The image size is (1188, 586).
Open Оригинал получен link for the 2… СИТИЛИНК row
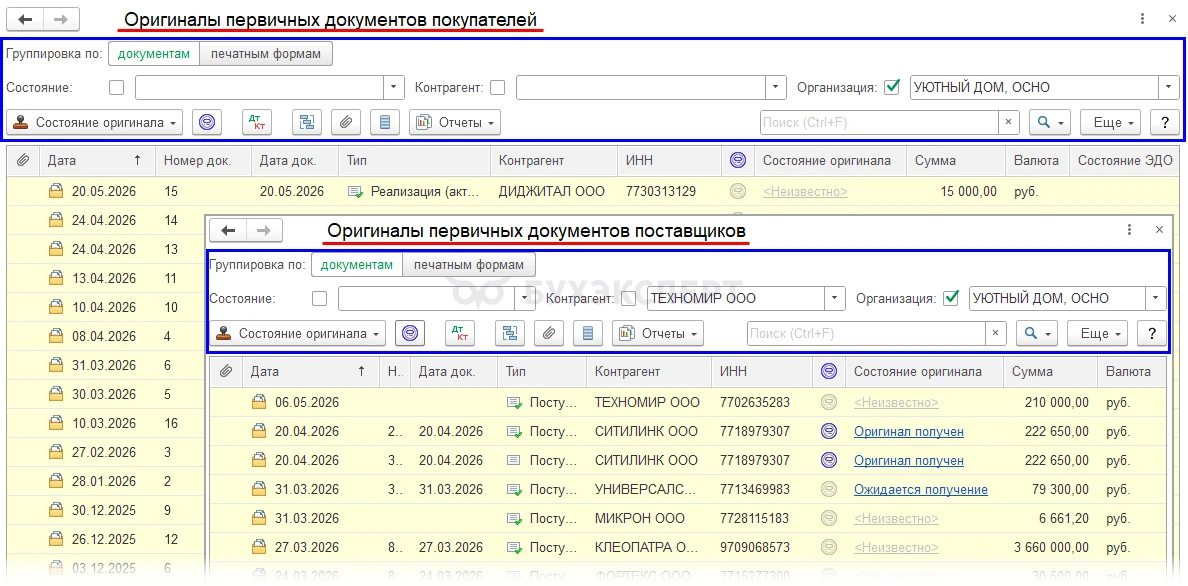point(908,431)
